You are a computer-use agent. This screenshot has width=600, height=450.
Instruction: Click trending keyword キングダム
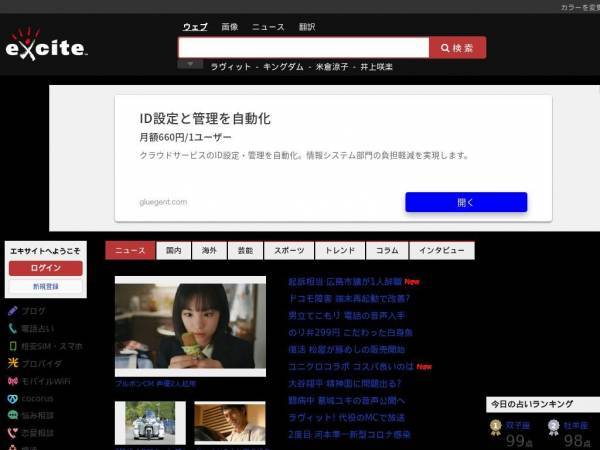click(284, 67)
